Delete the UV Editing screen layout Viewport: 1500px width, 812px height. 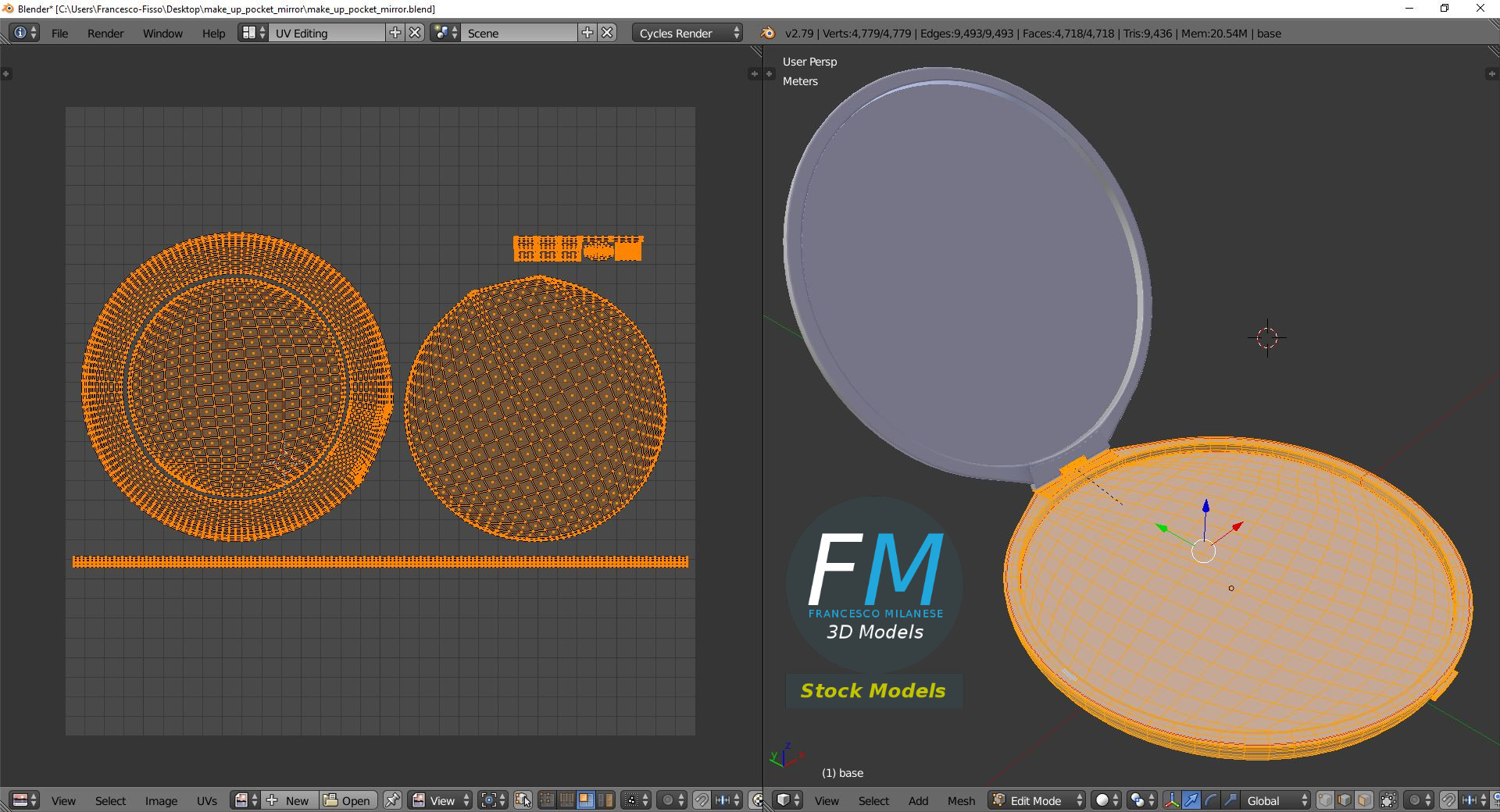416,33
